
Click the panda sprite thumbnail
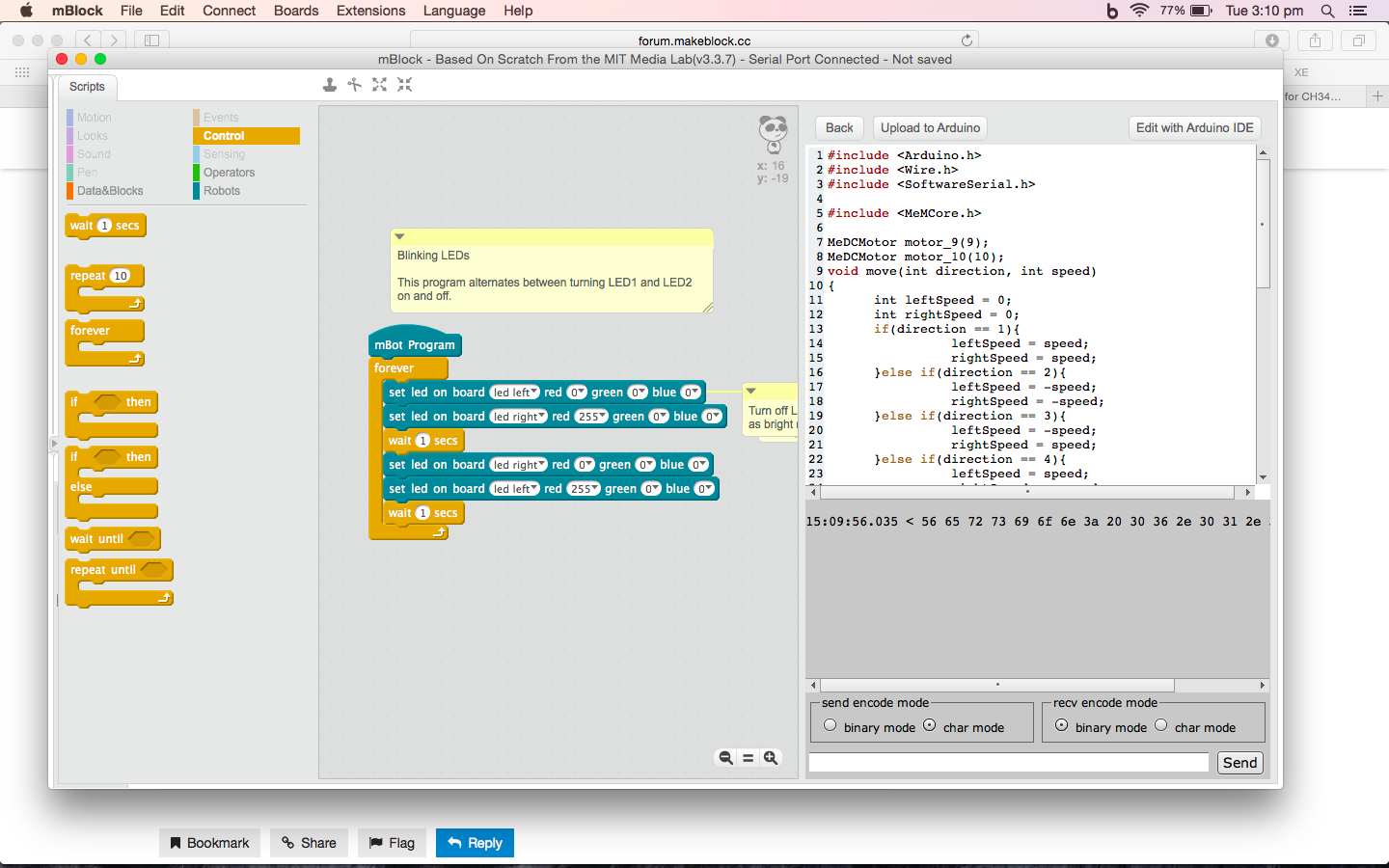pyautogui.click(x=773, y=134)
